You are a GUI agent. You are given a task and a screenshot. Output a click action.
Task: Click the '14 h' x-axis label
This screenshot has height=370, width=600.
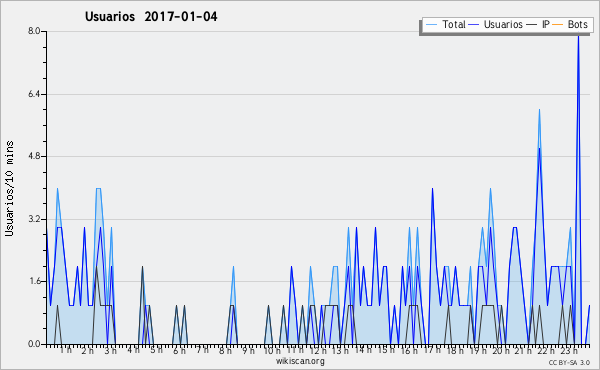(x=363, y=350)
